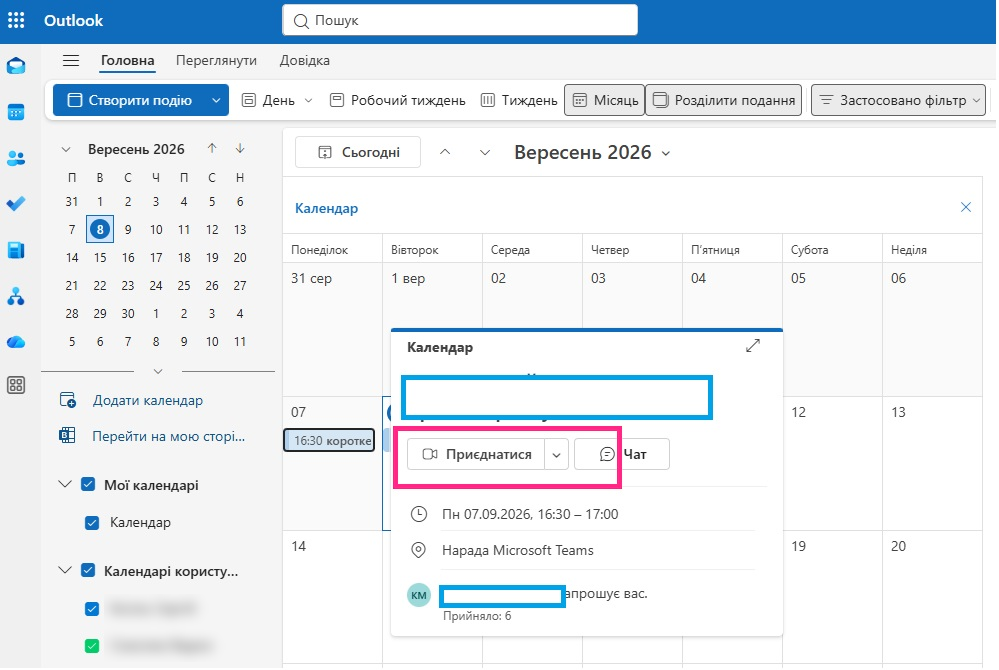The width and height of the screenshot is (999, 670).
Task: Toggle Розділити подання
Action: pos(724,100)
